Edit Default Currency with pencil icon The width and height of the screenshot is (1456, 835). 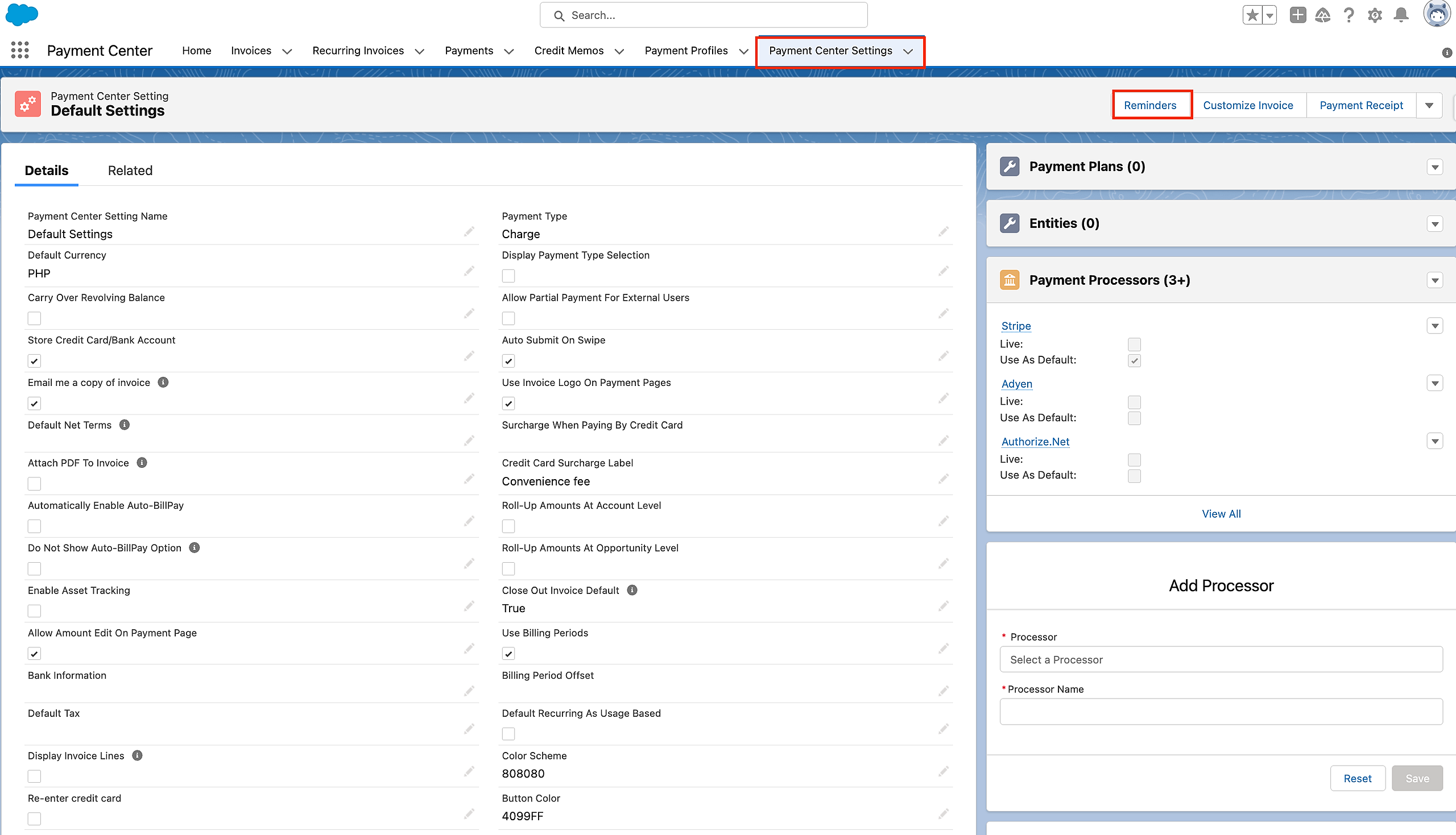tap(469, 271)
